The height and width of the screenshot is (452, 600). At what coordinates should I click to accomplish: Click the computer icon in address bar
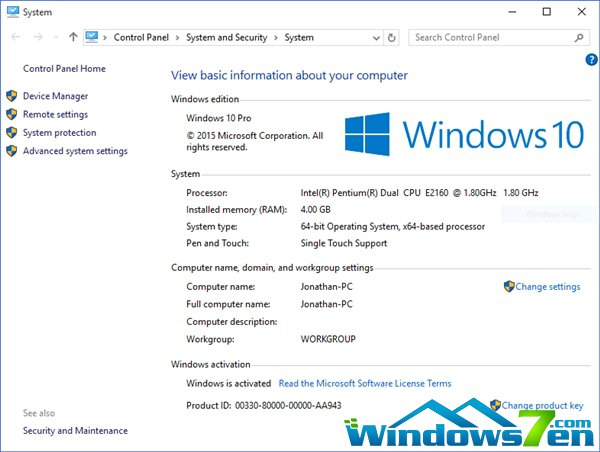[92, 37]
